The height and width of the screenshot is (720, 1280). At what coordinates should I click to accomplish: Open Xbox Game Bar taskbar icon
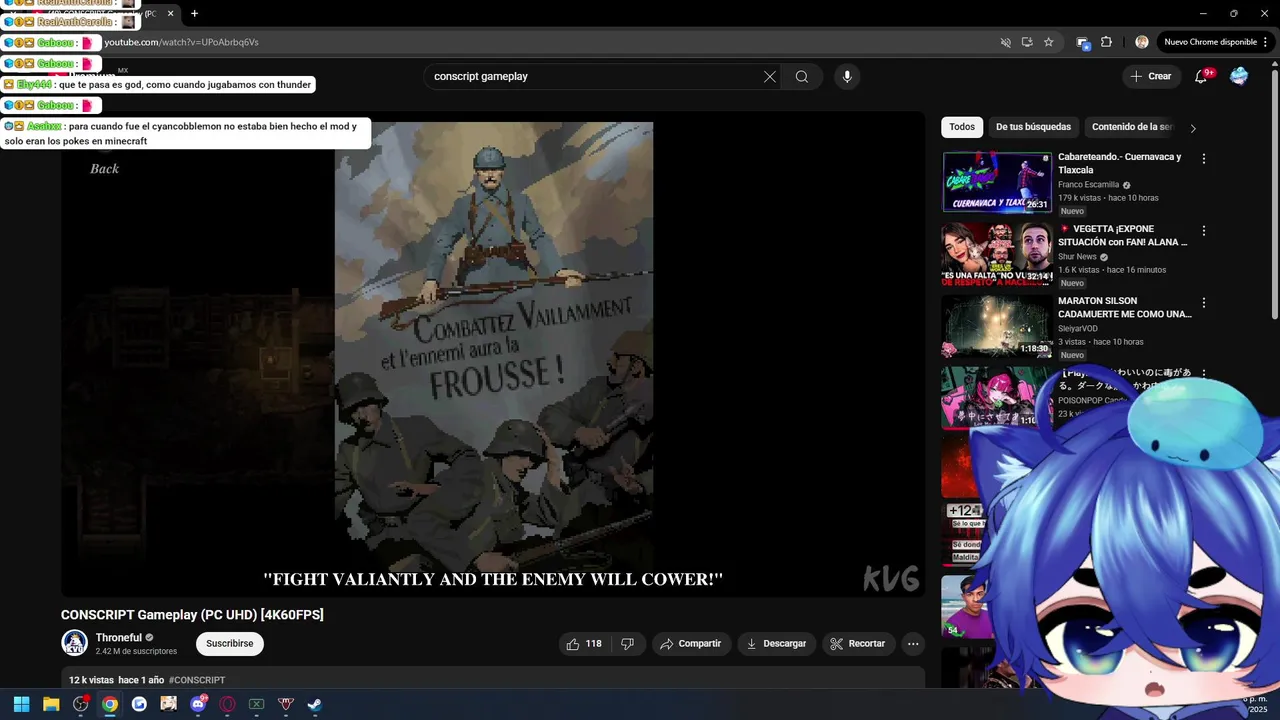(x=256, y=704)
